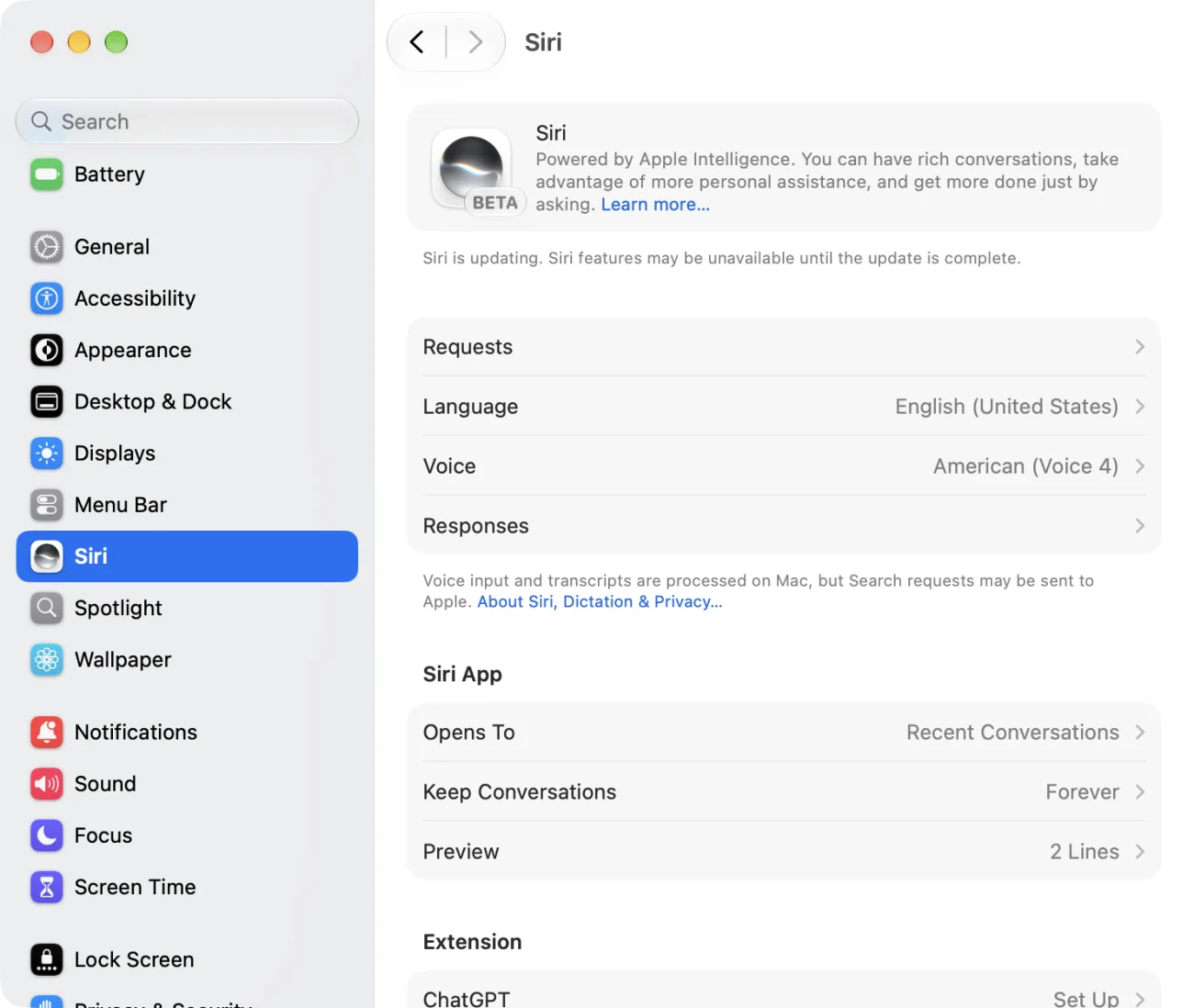Click the Forever value
The width and height of the screenshot is (1194, 1008).
1082,792
